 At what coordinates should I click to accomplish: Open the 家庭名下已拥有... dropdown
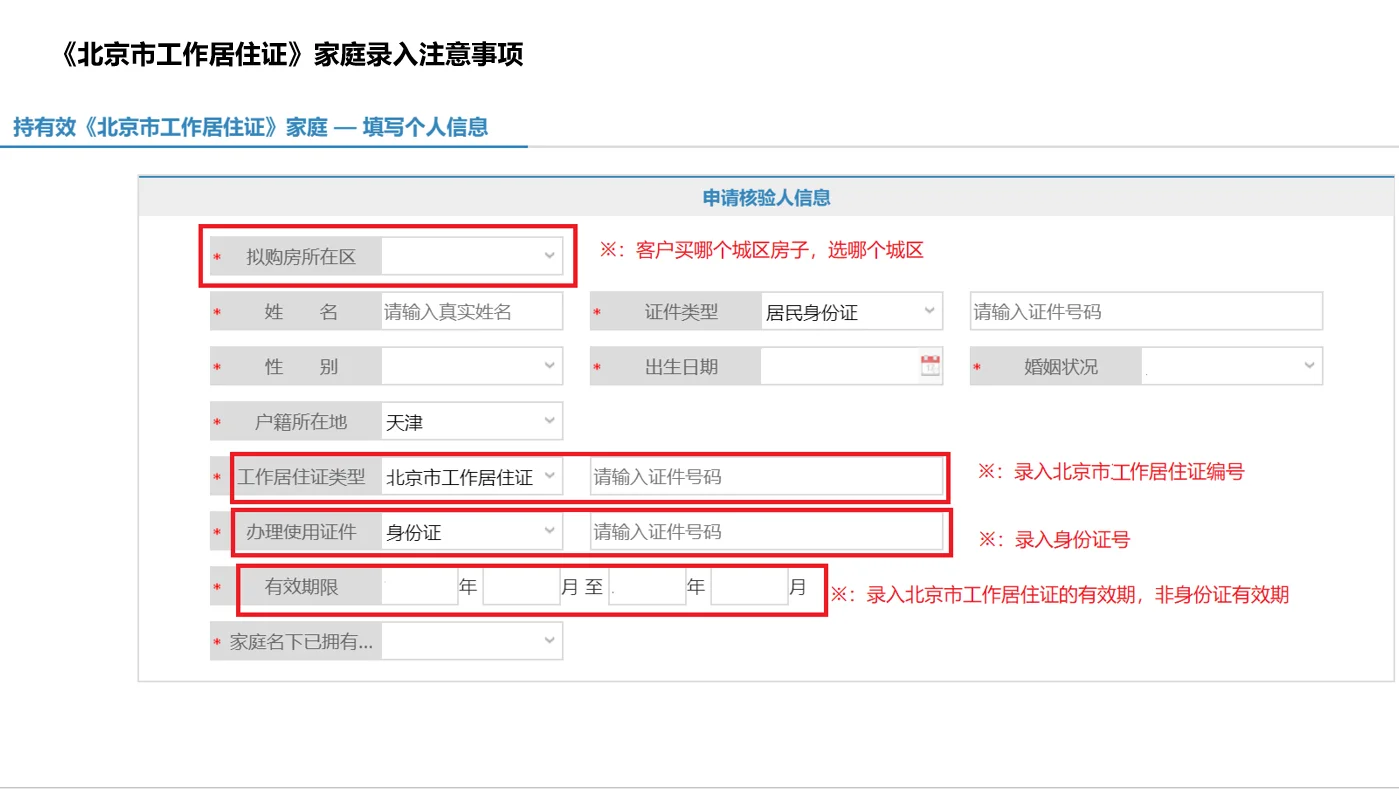(471, 642)
